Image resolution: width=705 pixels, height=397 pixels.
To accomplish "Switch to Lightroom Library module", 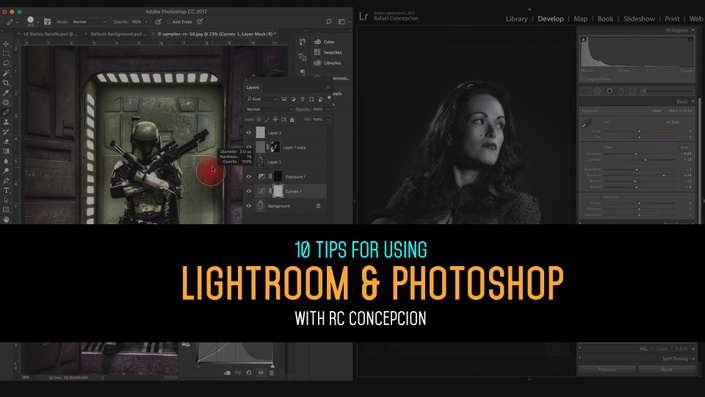I will [517, 19].
